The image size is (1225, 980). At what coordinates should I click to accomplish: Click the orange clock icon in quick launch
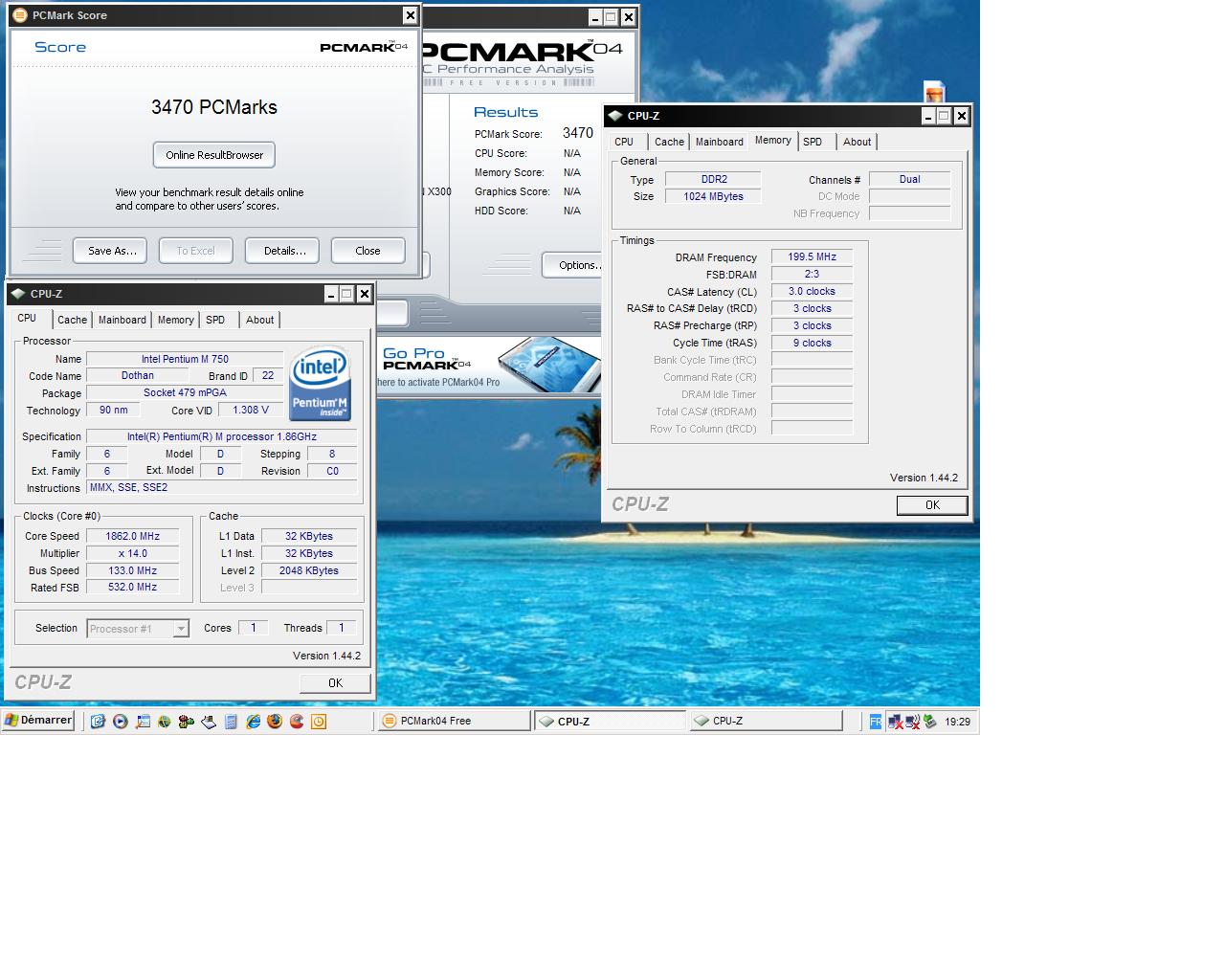point(319,722)
